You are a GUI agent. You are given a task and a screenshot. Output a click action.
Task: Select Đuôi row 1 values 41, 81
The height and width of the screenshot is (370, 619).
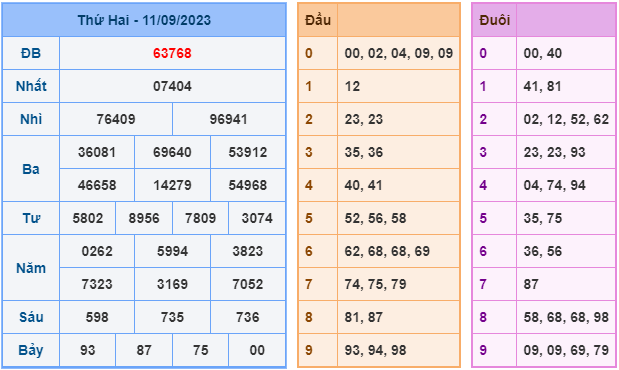click(x=542, y=86)
